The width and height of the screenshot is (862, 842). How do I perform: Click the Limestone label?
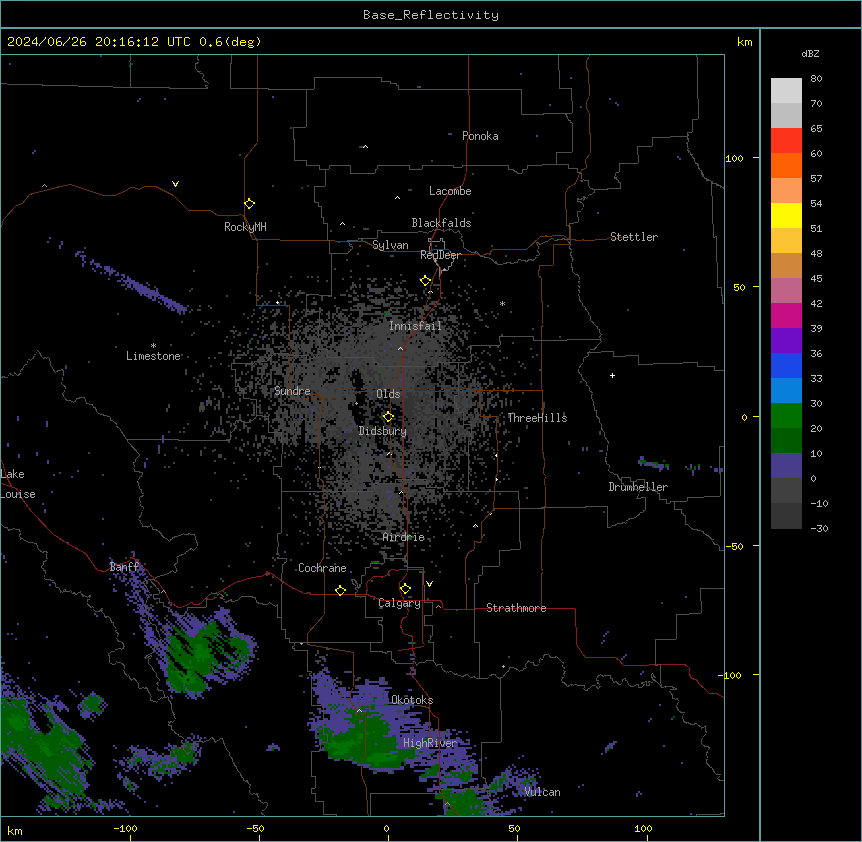coord(153,356)
